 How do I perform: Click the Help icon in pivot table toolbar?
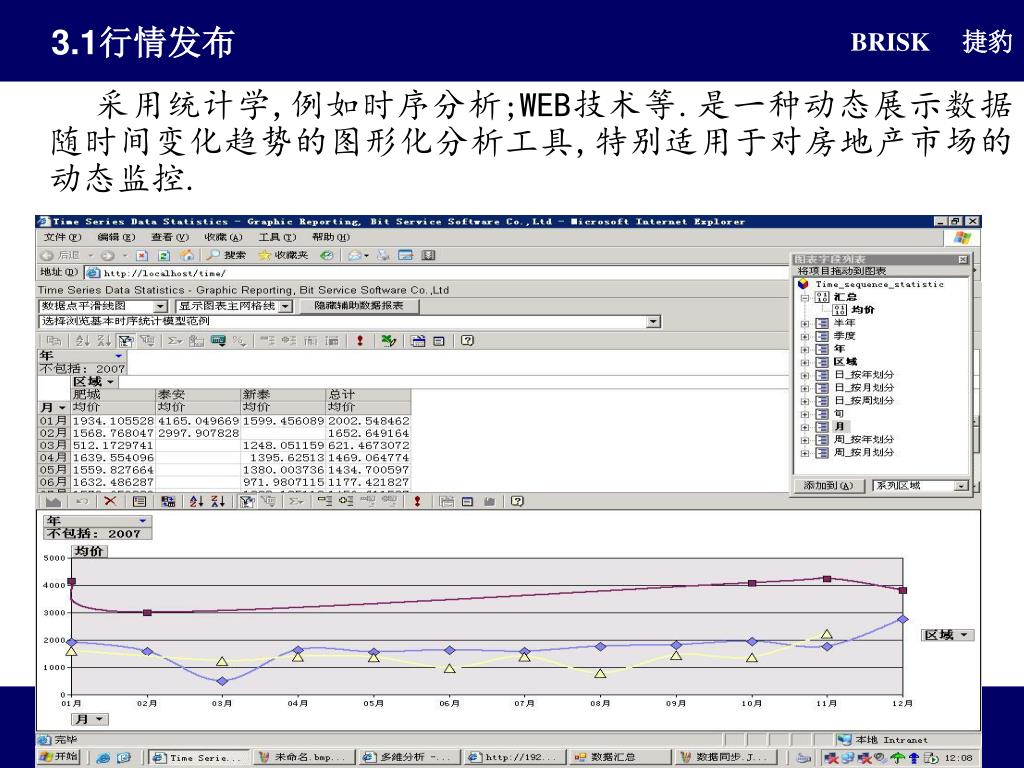467,340
